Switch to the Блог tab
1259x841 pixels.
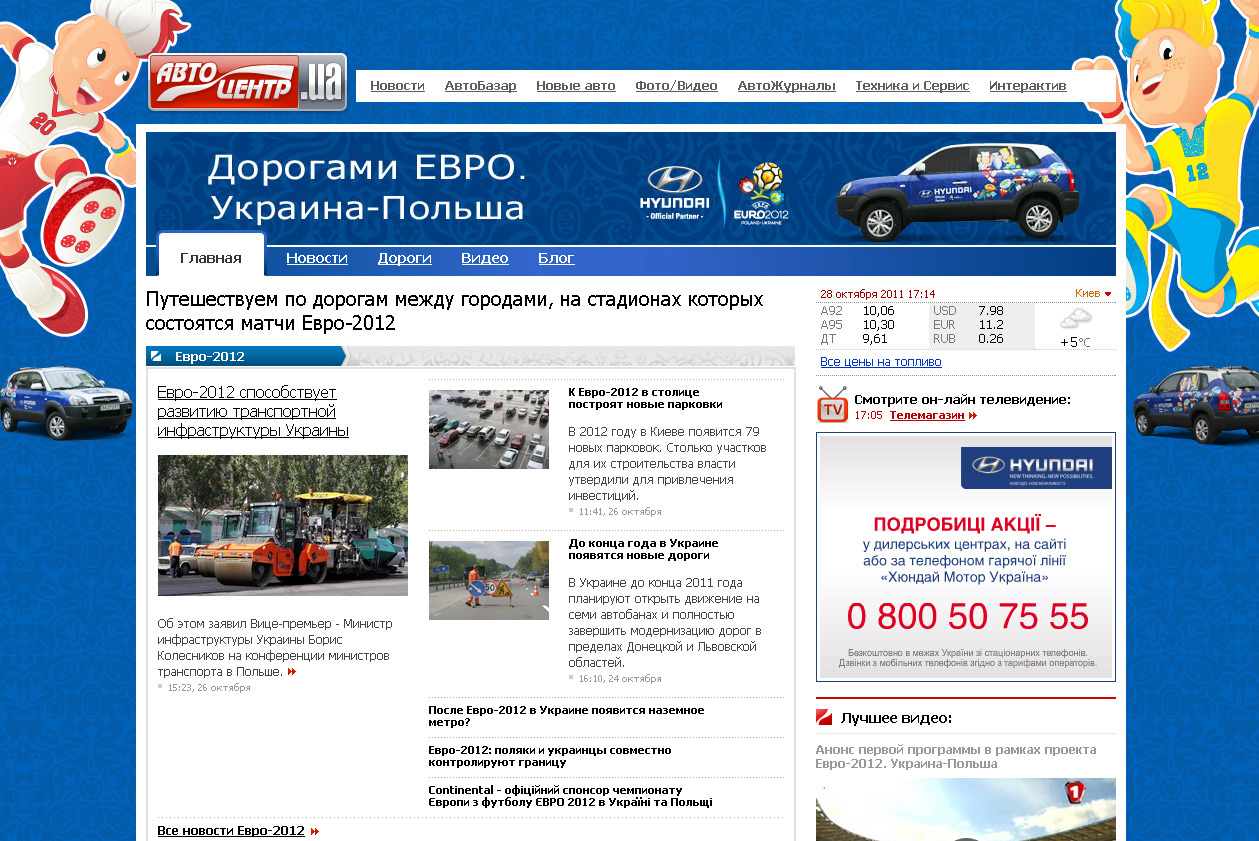pyautogui.click(x=556, y=258)
